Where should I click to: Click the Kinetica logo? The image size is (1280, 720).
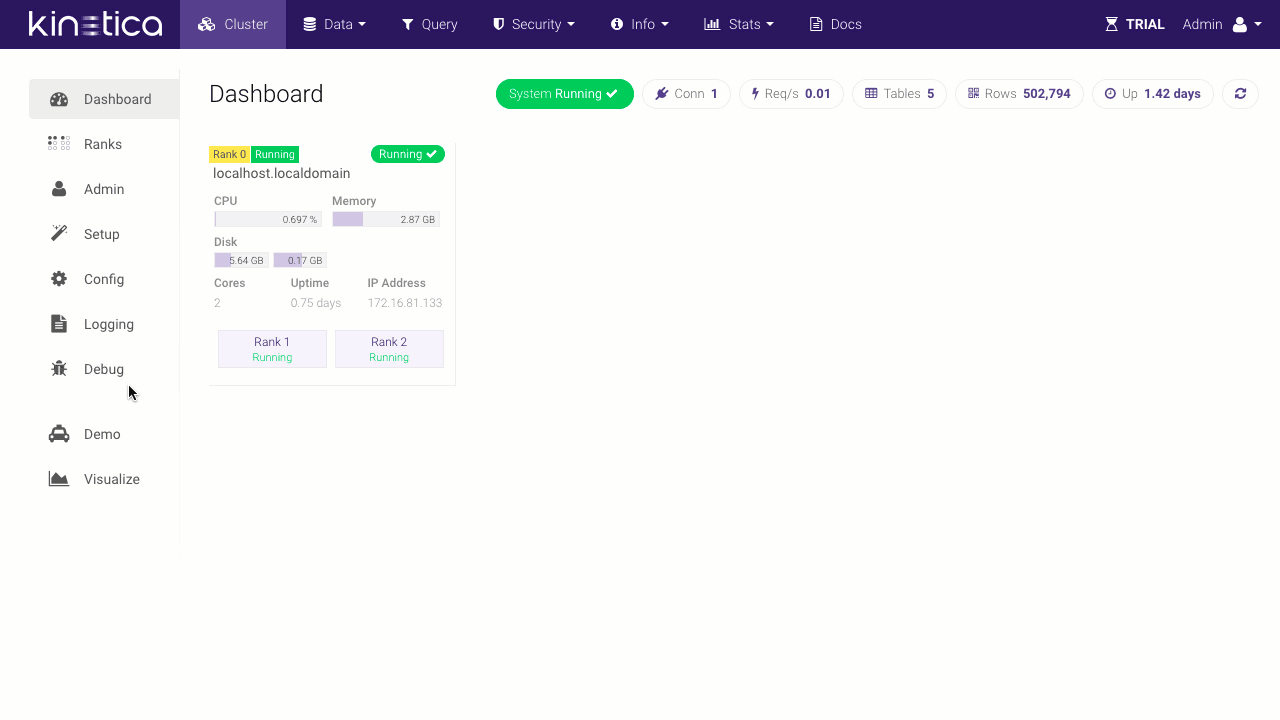point(95,24)
